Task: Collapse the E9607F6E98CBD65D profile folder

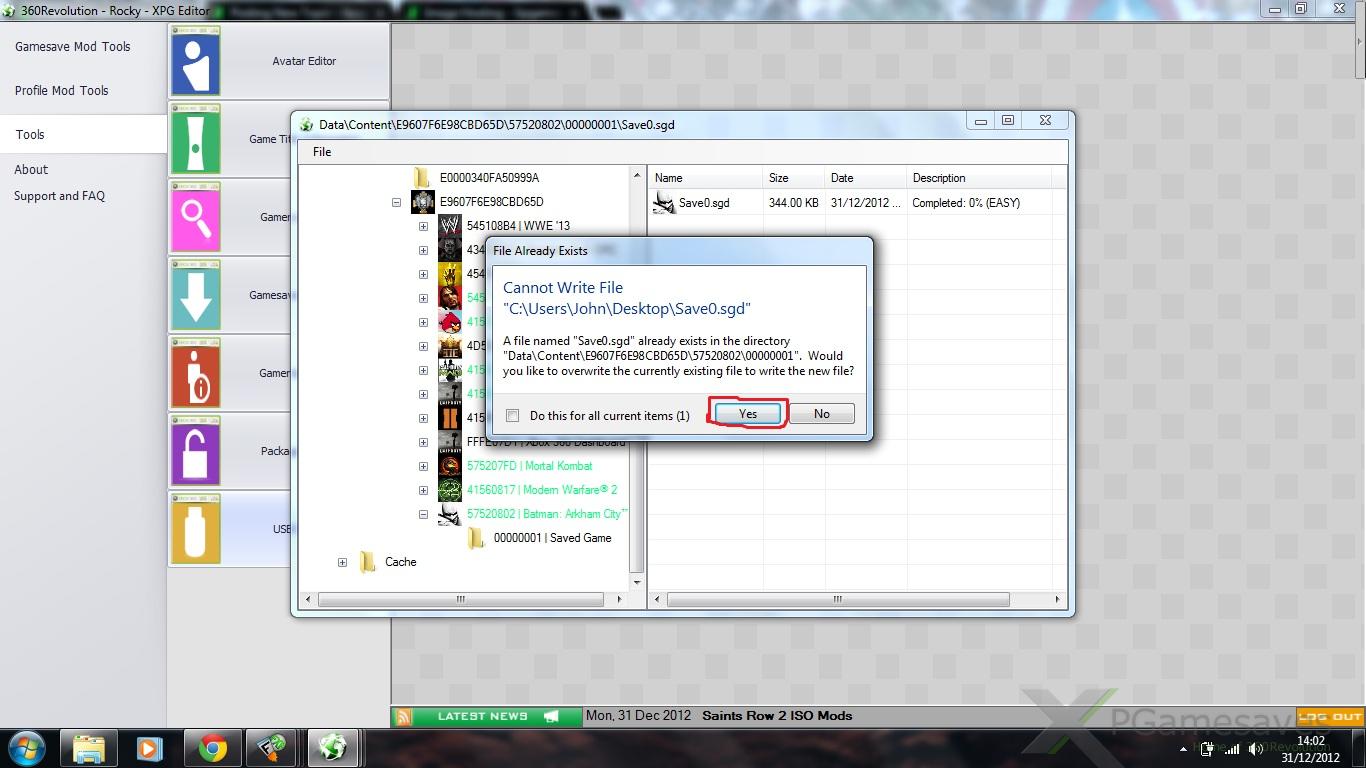Action: (397, 202)
